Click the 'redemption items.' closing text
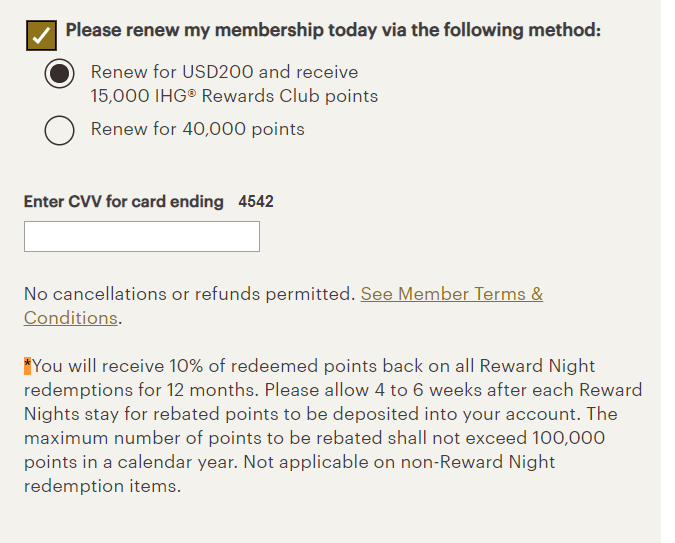675x543 pixels. pyautogui.click(x=102, y=487)
